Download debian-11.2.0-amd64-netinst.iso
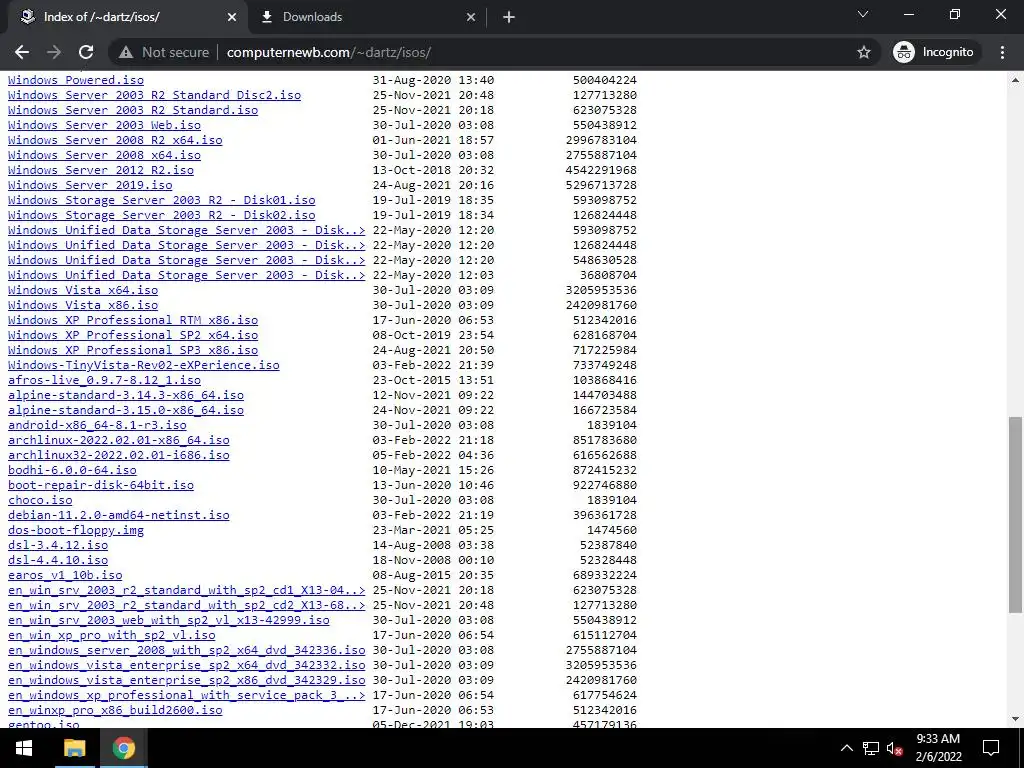 pos(119,515)
